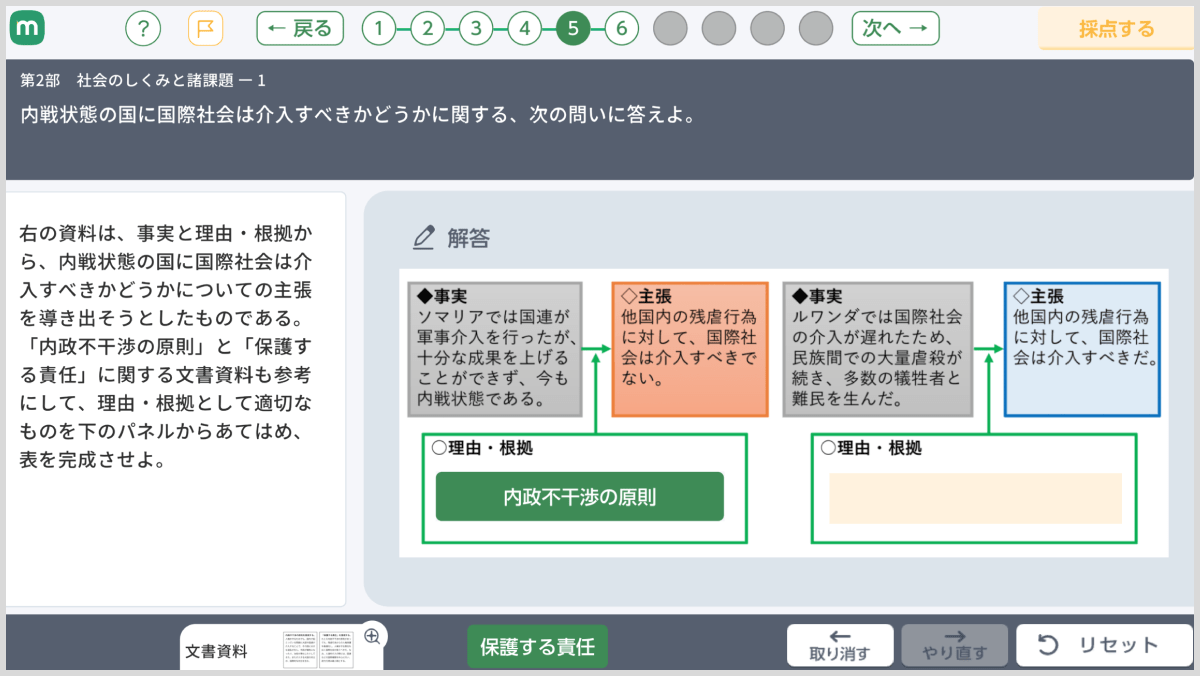Viewport: 1200px width, 676px height.
Task: Jump to question step 6
Action: pos(621,29)
